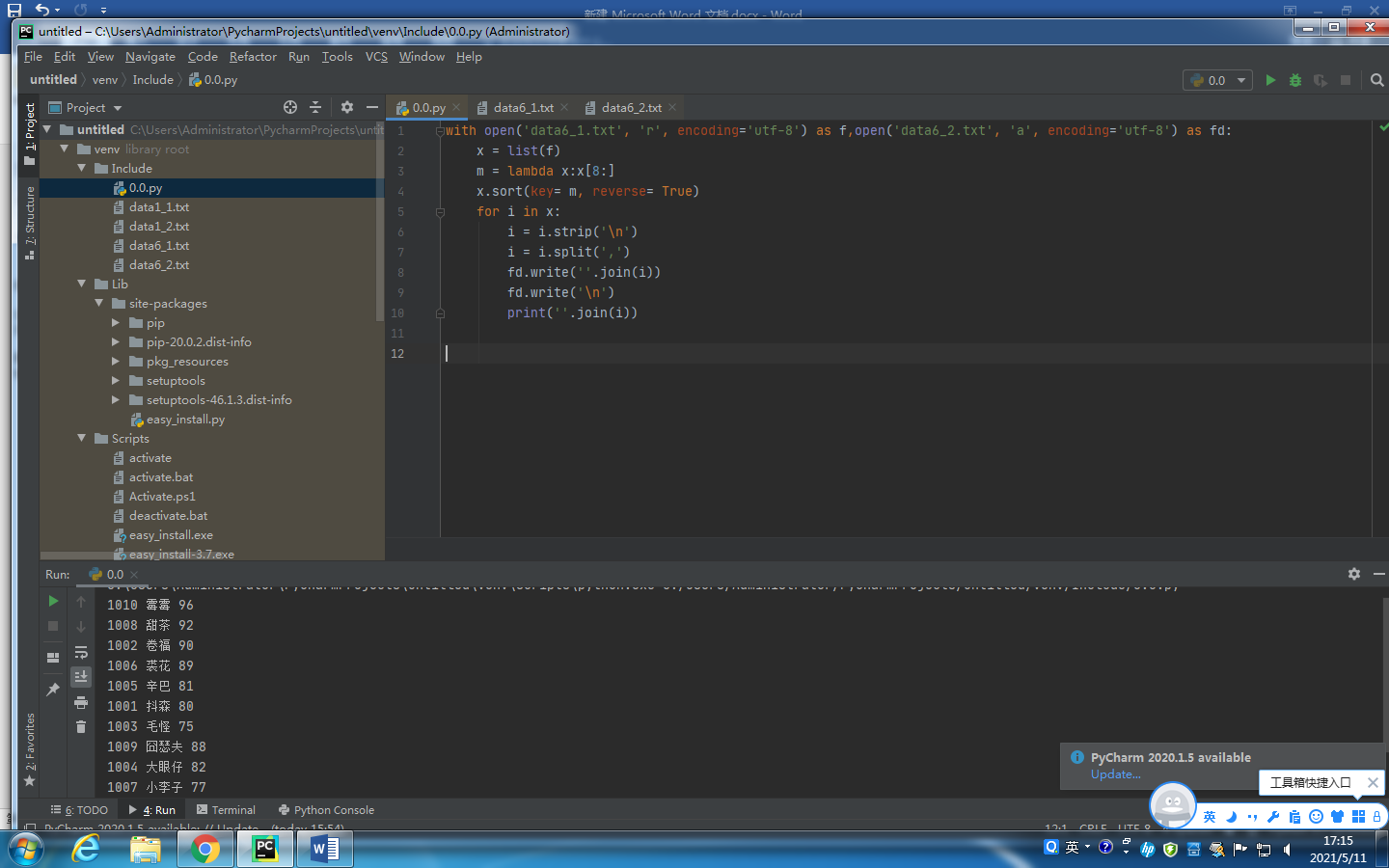The height and width of the screenshot is (868, 1389).
Task: Collapse the Scripts folder in project tree
Action: 82,438
